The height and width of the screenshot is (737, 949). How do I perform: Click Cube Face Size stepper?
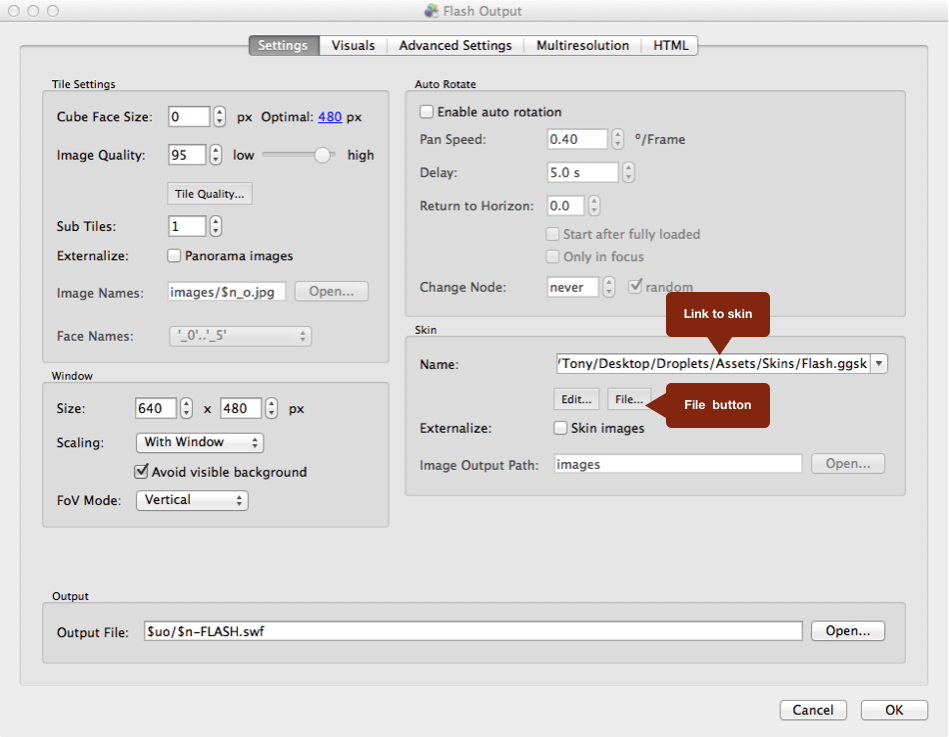tap(220, 117)
